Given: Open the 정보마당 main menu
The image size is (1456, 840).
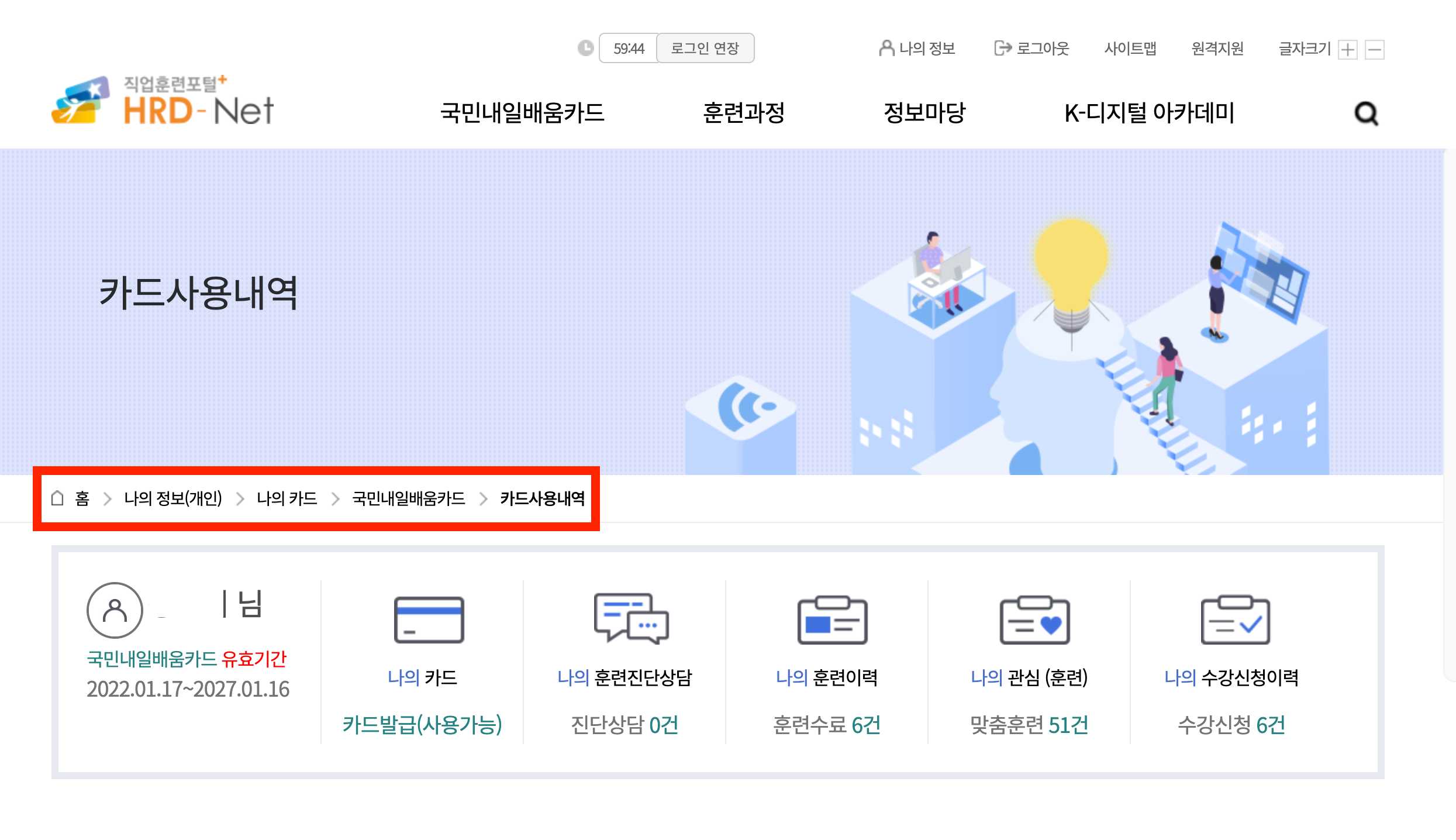Looking at the screenshot, I should (924, 112).
